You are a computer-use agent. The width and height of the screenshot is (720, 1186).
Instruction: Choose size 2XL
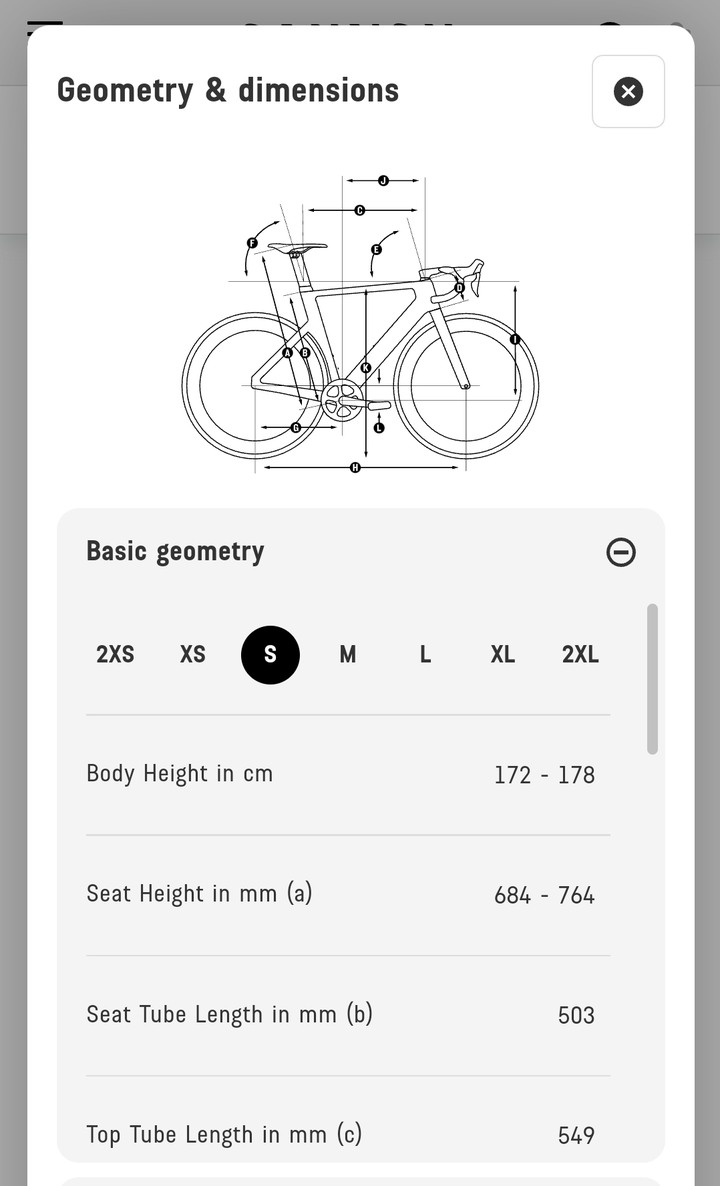(580, 654)
